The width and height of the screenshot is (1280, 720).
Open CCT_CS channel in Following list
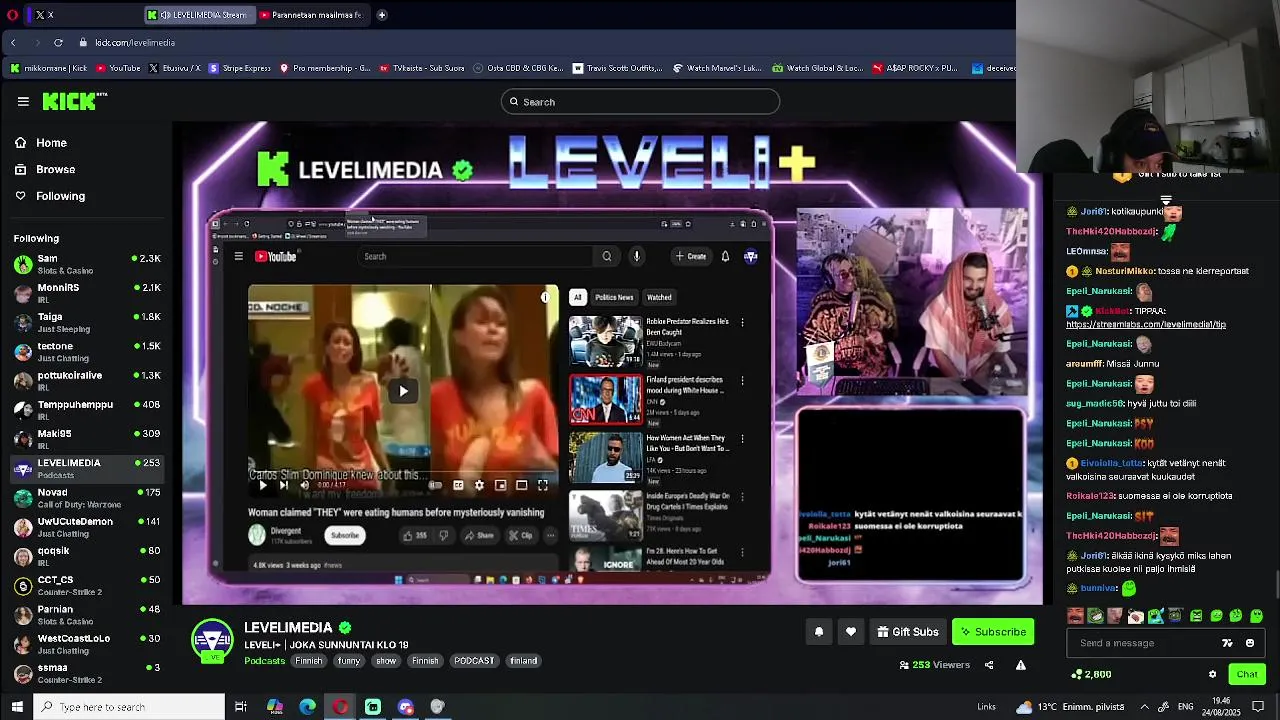[x=88, y=585]
